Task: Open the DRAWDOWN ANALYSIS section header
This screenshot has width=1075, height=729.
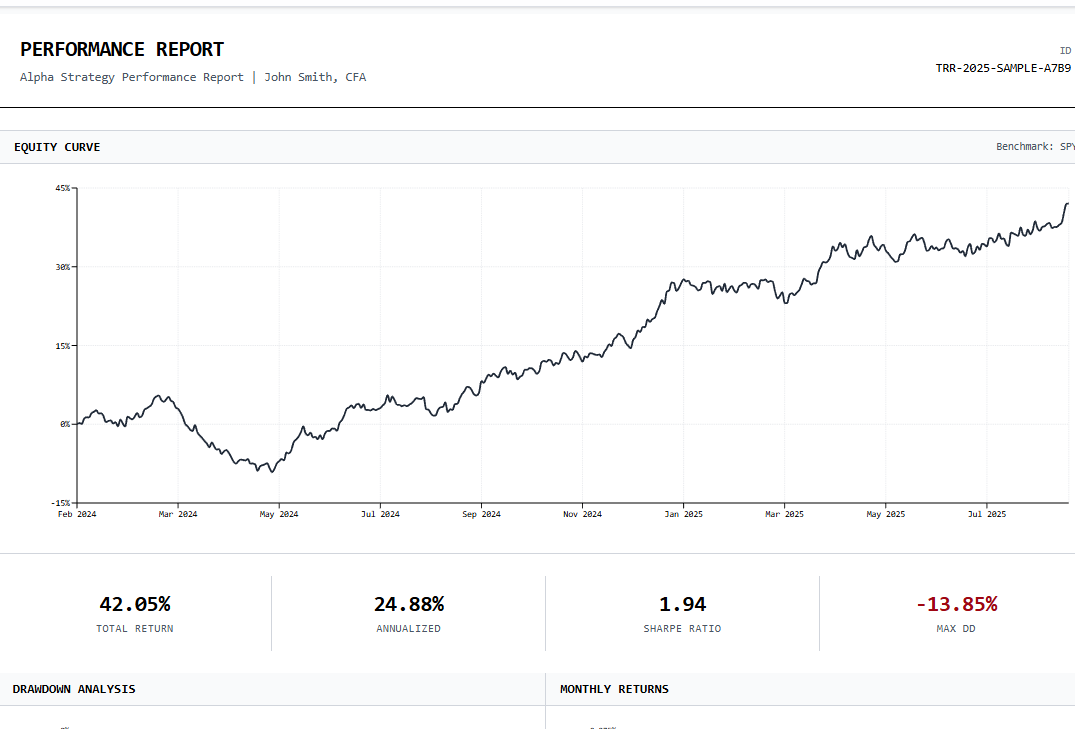Action: point(74,689)
